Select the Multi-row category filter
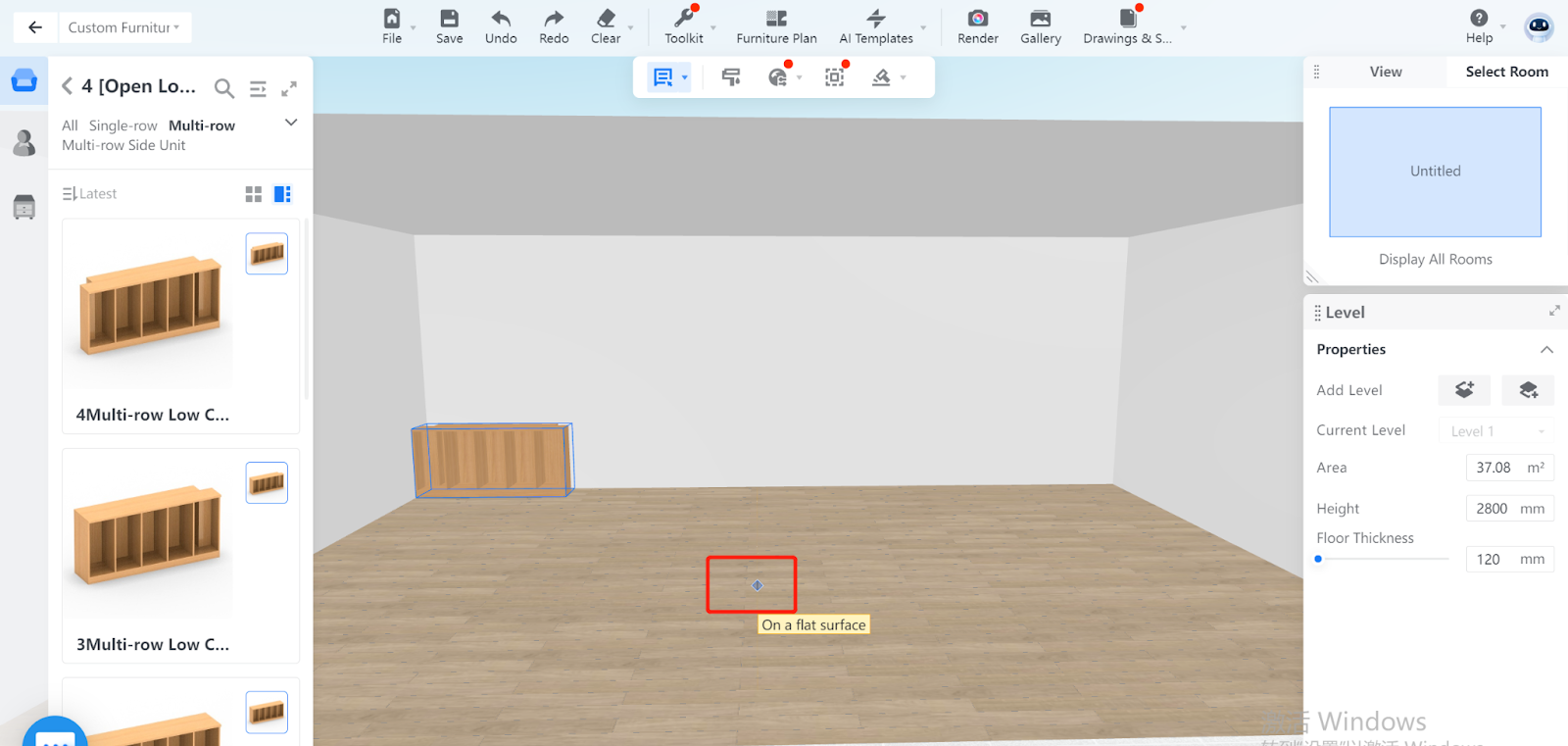Screen dimensions: 1568x746 (x=202, y=125)
